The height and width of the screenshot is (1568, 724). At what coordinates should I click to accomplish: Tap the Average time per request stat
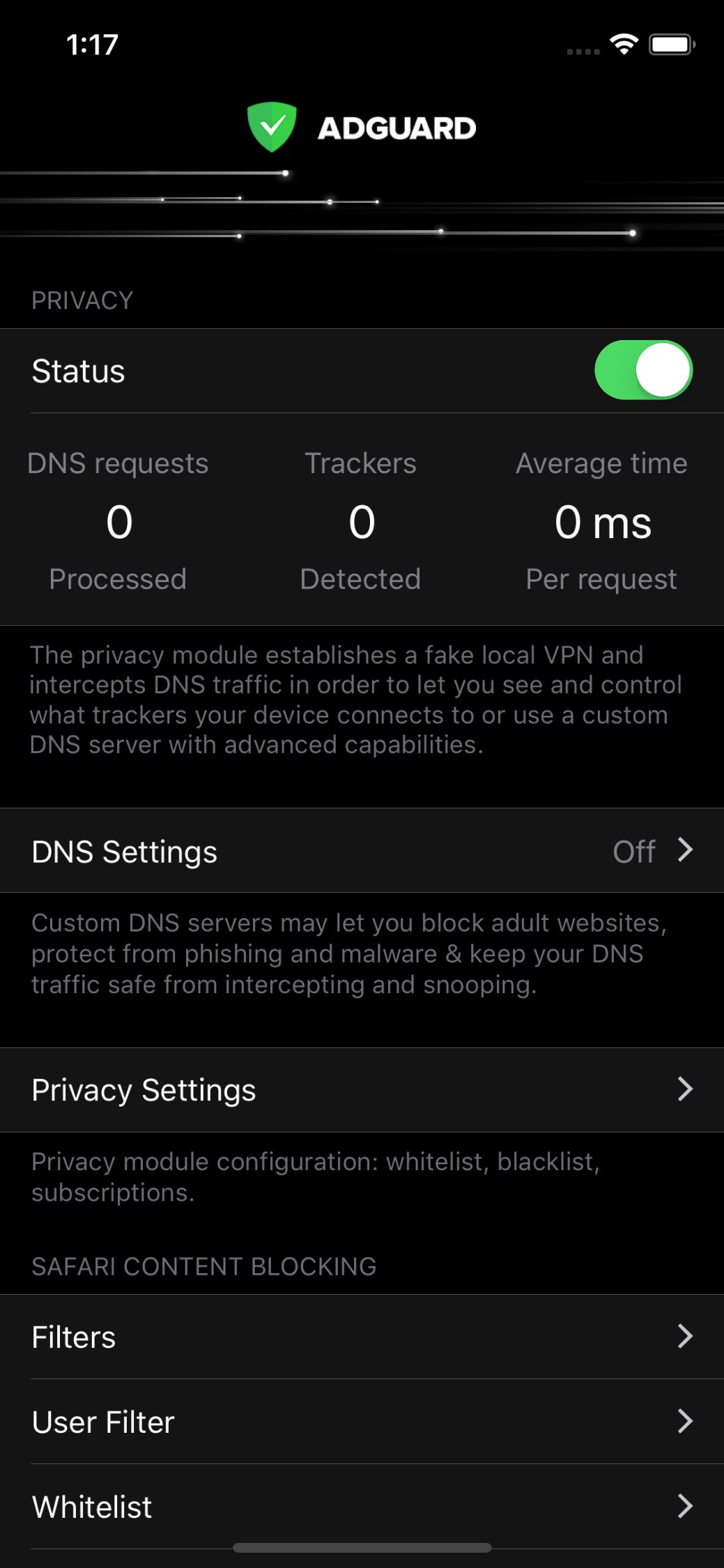(x=602, y=521)
